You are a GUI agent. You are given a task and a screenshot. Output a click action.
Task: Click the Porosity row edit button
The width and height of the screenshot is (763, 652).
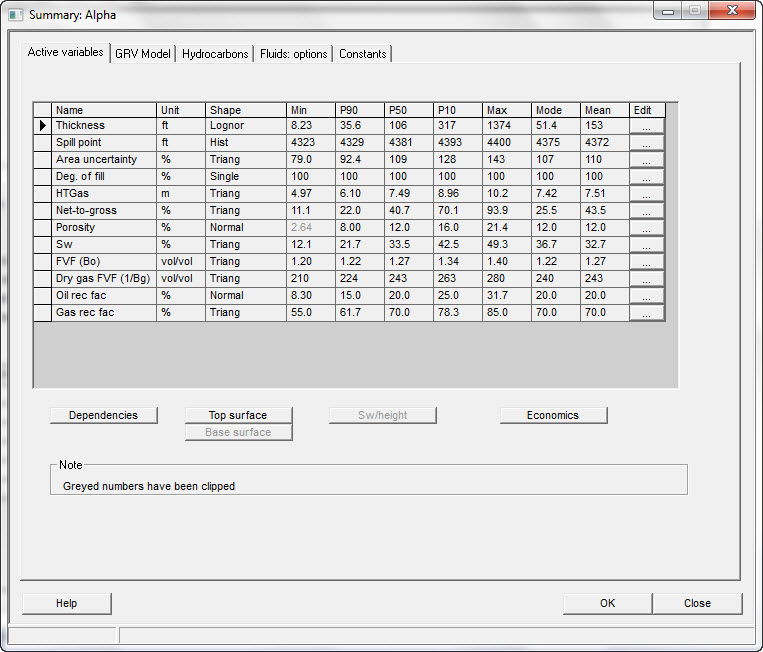pos(647,228)
